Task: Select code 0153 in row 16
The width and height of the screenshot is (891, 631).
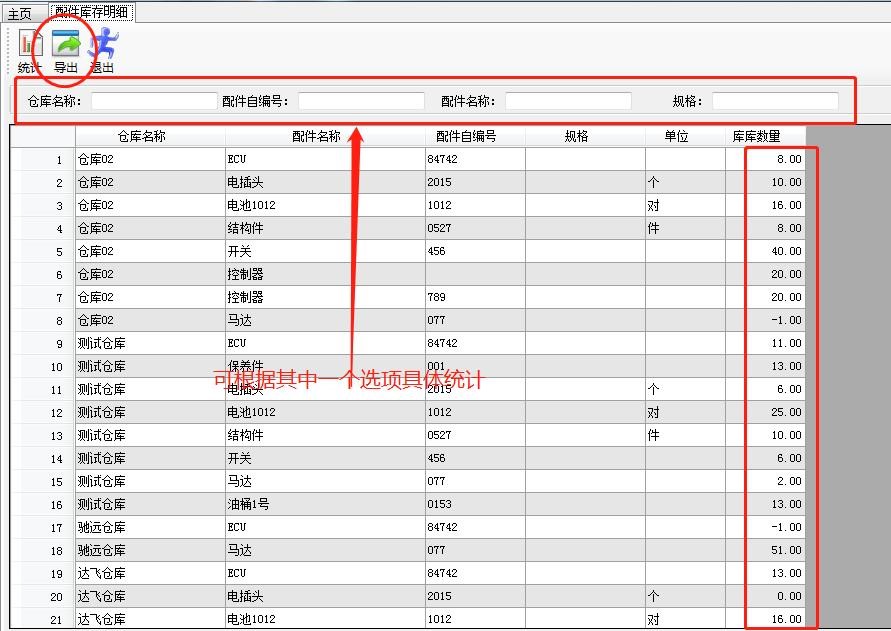Action: (x=475, y=504)
